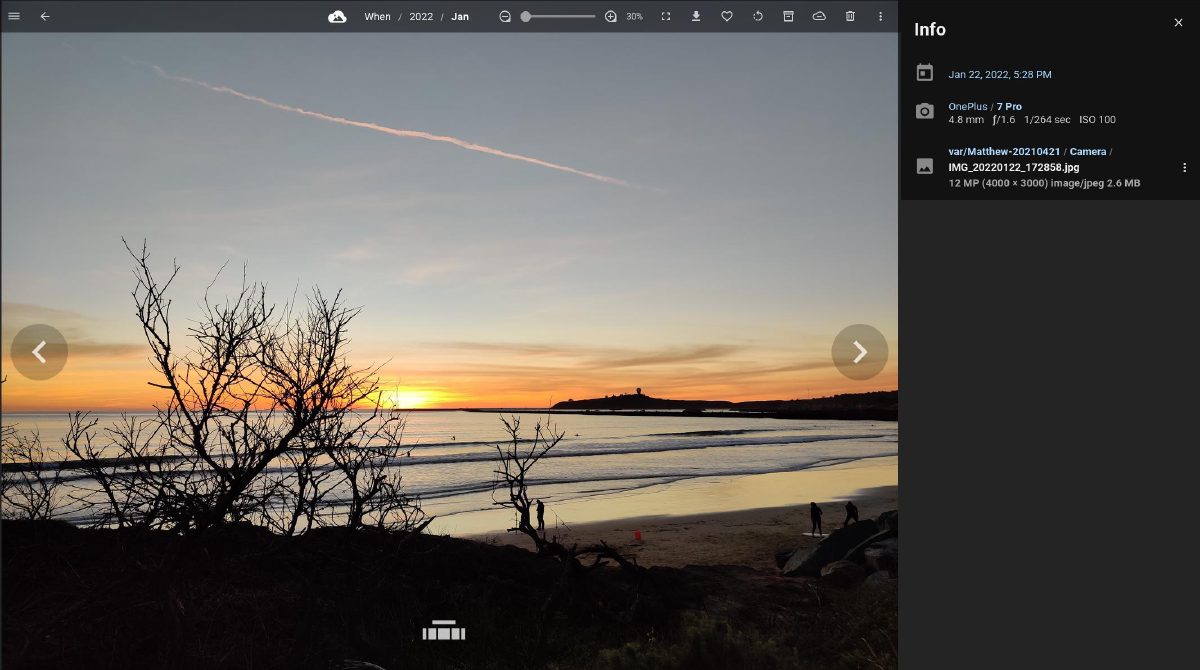Click 'When' in the breadcrumb

click(377, 17)
